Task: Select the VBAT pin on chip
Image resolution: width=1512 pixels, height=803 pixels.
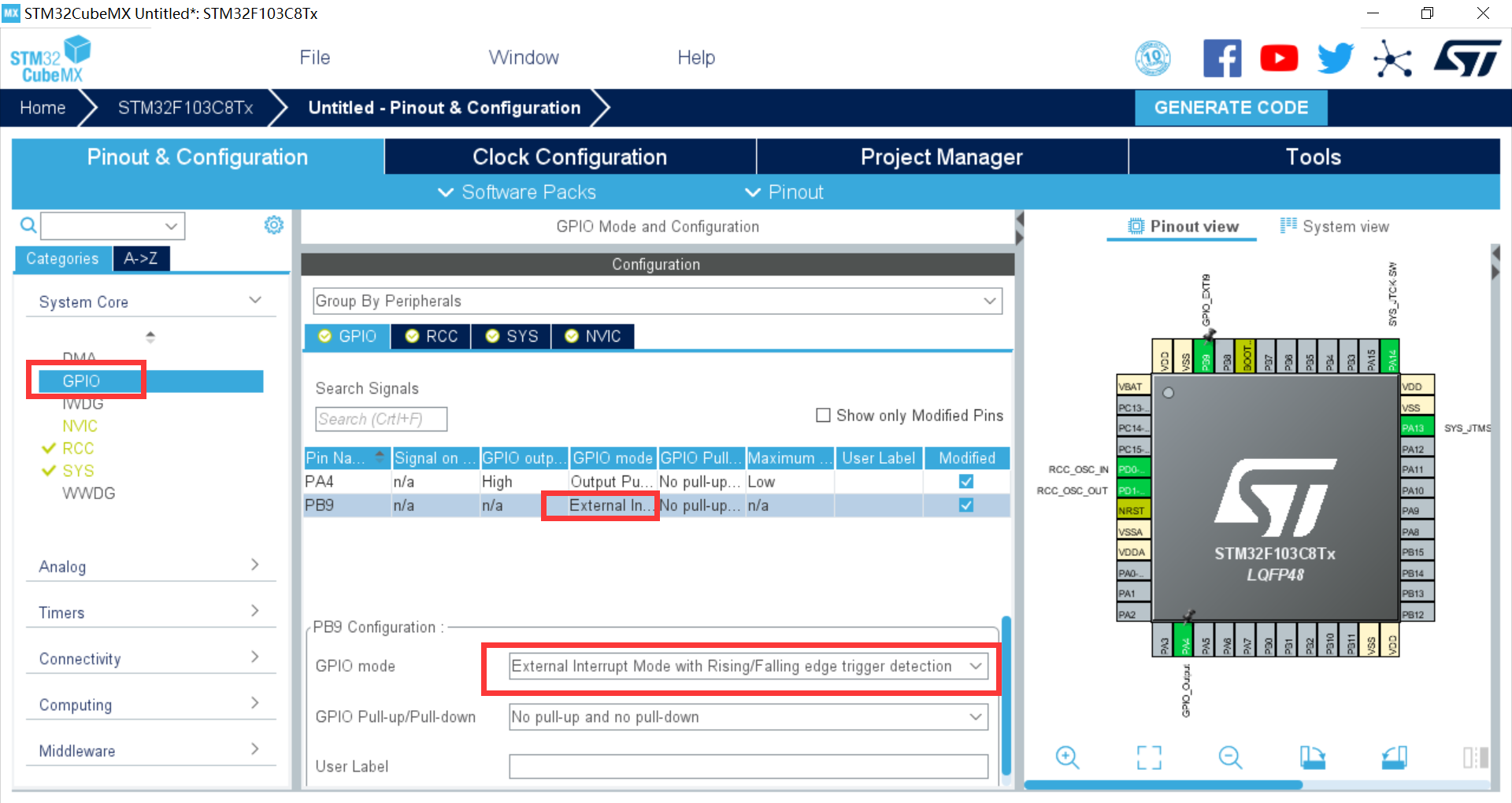Action: click(x=1133, y=386)
